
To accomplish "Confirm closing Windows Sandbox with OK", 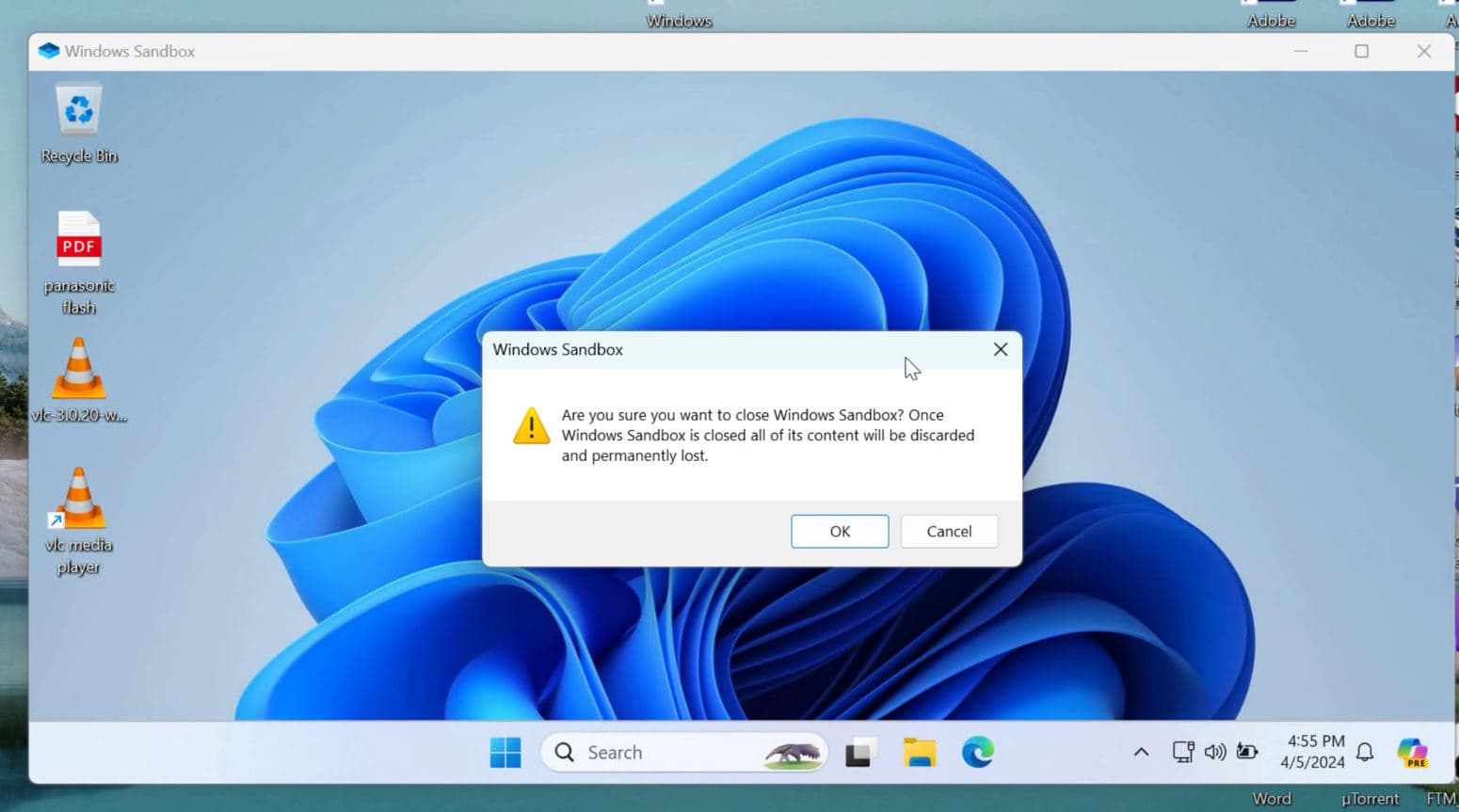I will (839, 531).
